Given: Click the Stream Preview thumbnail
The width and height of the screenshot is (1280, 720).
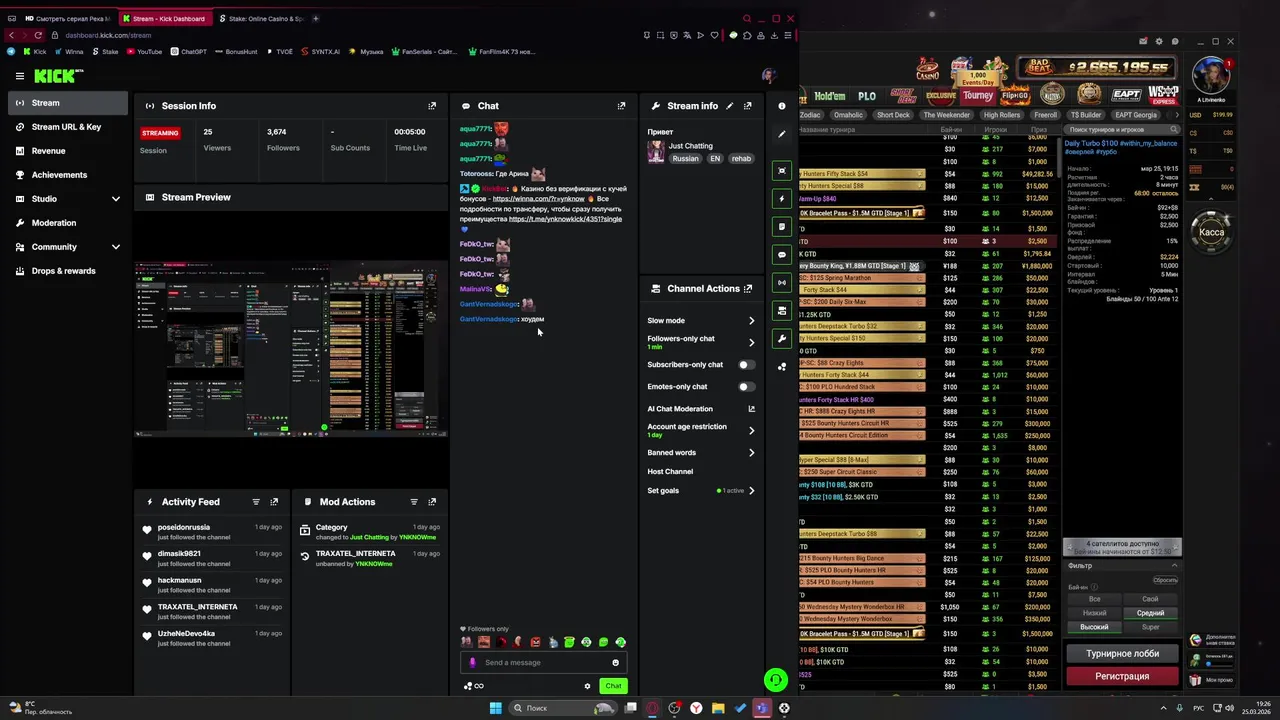Looking at the screenshot, I should pyautogui.click(x=291, y=350).
